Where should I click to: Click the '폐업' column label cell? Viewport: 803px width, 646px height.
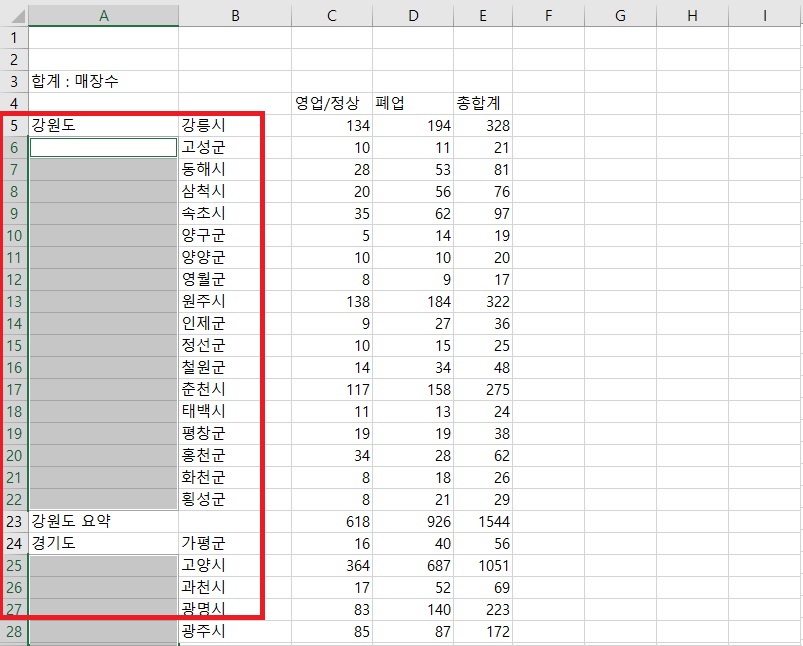413,103
